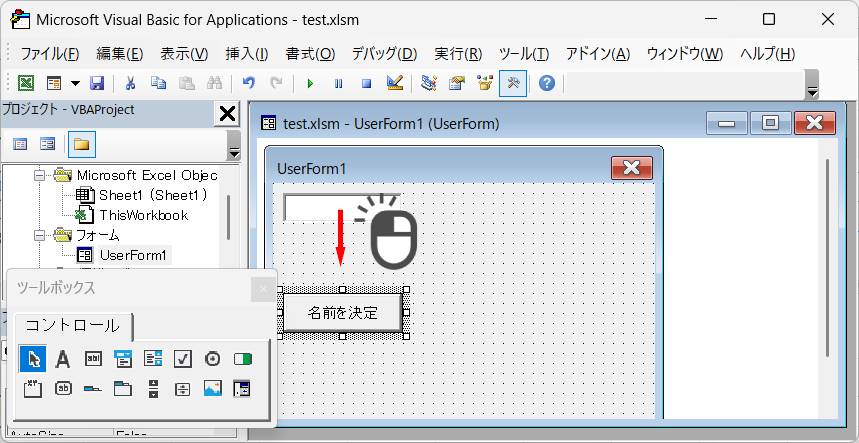The height and width of the screenshot is (443, 859).
Task: Click the Insert UserForm toolbar icon
Action: [54, 83]
